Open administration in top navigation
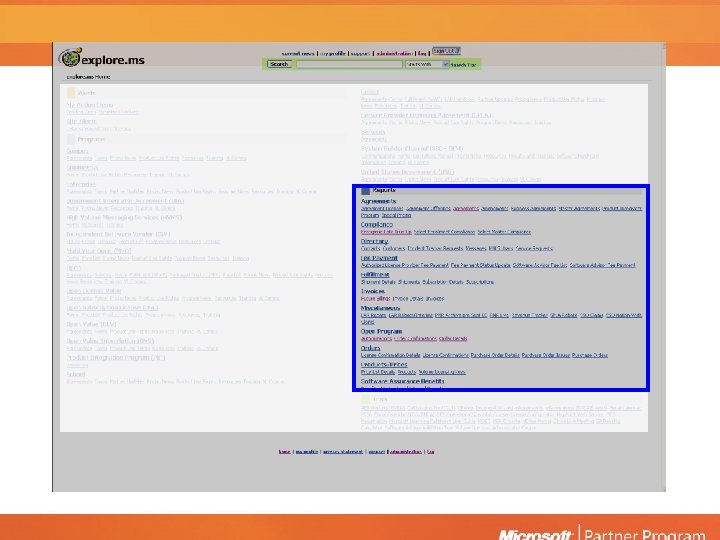The height and width of the screenshot is (540, 720). point(394,54)
